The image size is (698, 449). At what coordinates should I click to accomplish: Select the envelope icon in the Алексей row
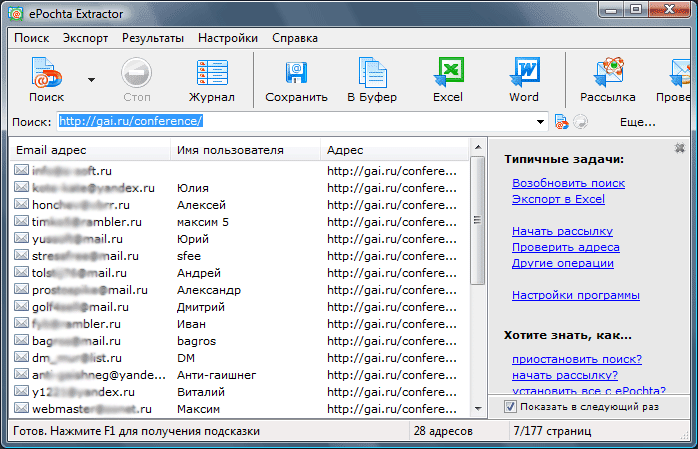click(x=21, y=204)
